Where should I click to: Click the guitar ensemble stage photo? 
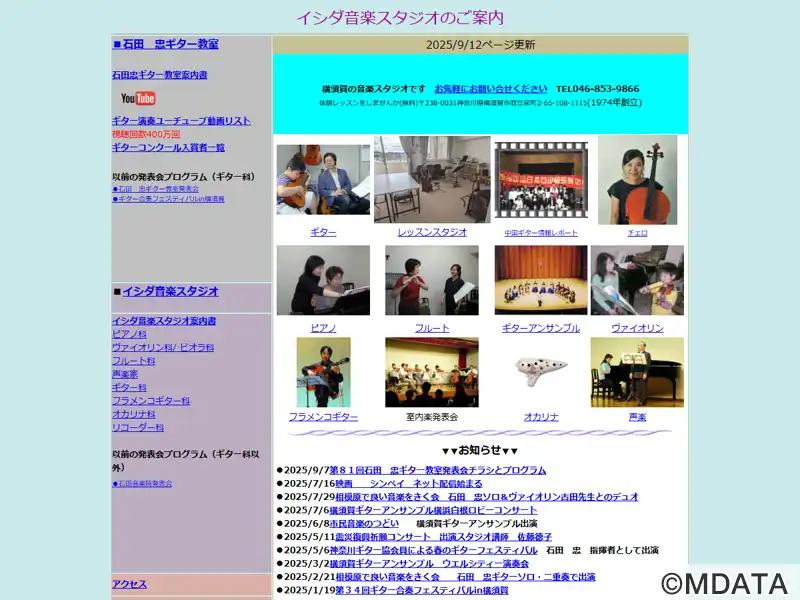tap(541, 280)
